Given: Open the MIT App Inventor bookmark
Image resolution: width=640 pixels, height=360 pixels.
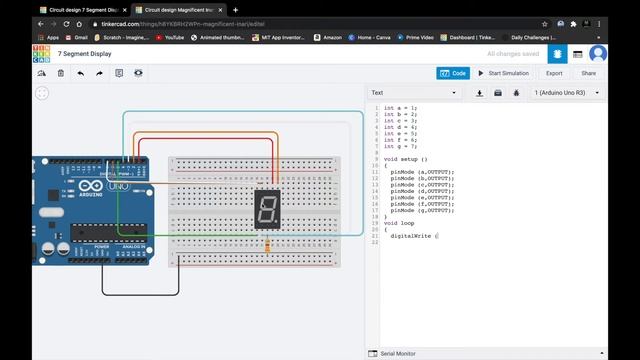Looking at the screenshot, I should coord(278,38).
